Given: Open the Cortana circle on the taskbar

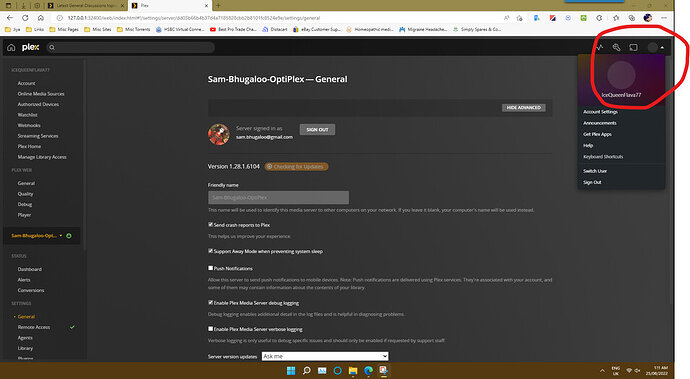Looking at the screenshot, I should [338, 371].
